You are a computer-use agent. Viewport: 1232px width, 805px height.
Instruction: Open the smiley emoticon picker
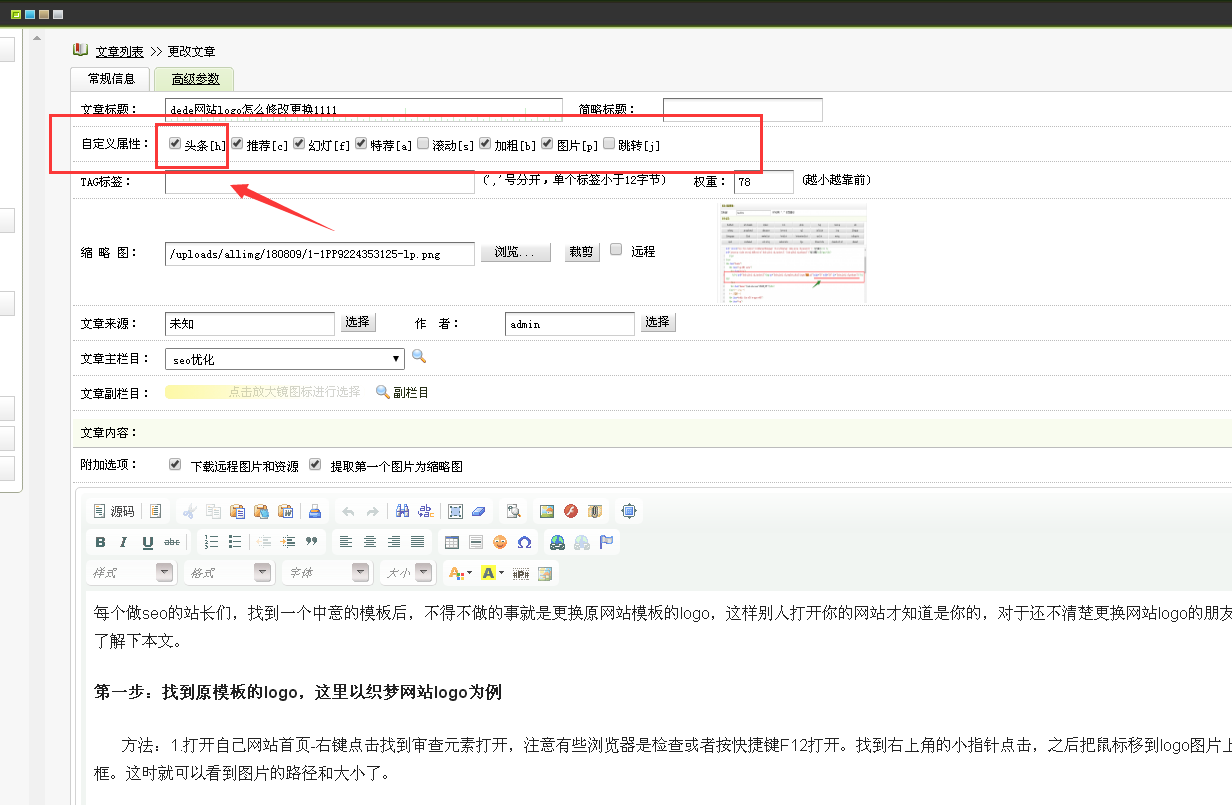click(500, 542)
